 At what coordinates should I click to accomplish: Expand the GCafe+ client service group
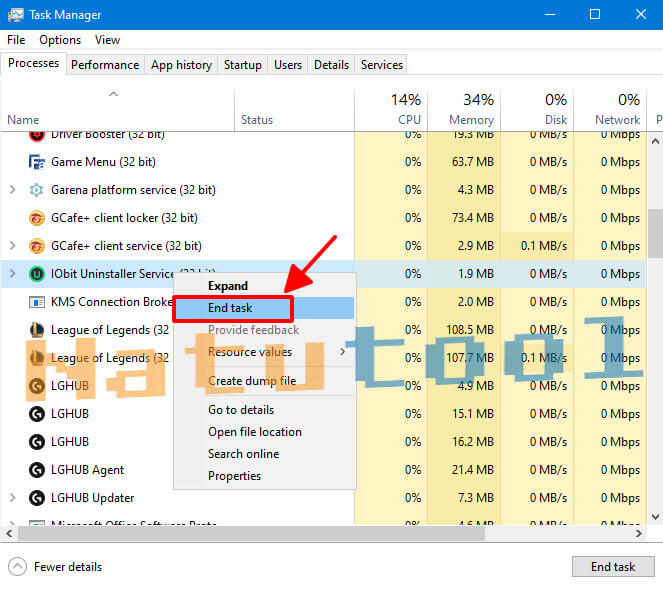coord(13,246)
